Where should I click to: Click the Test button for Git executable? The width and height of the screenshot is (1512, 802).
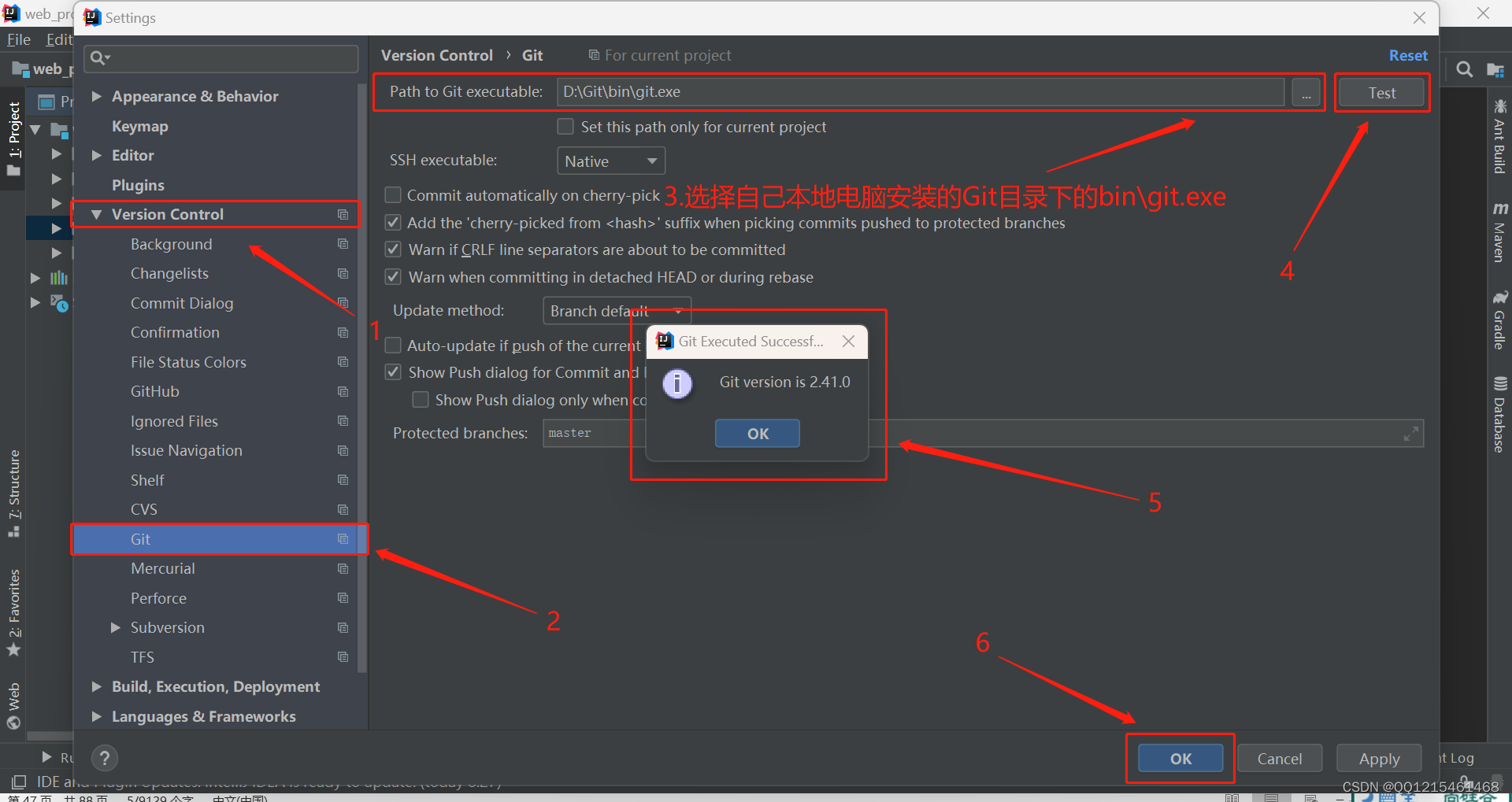coord(1381,93)
